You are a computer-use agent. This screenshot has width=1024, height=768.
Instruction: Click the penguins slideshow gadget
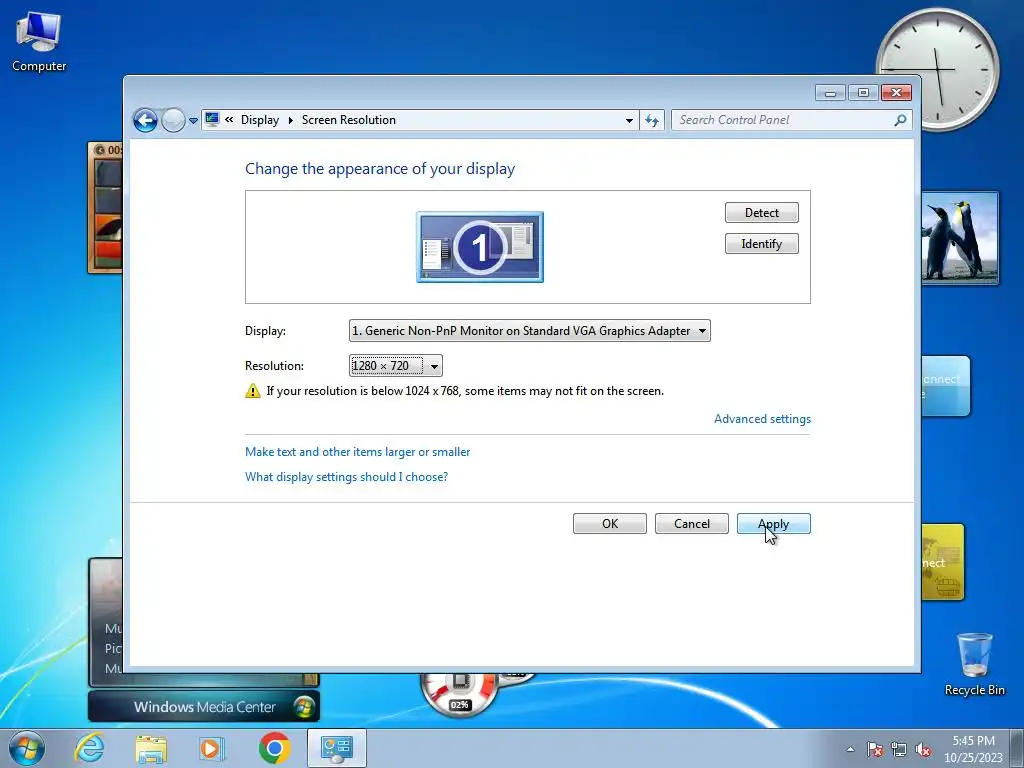pyautogui.click(x=960, y=238)
